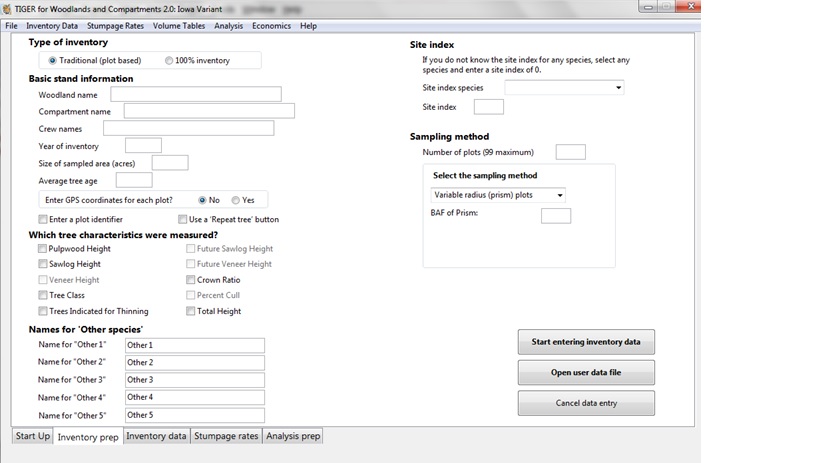This screenshot has width=819, height=463.
Task: Focus the BAF of Prism input box
Action: click(555, 216)
